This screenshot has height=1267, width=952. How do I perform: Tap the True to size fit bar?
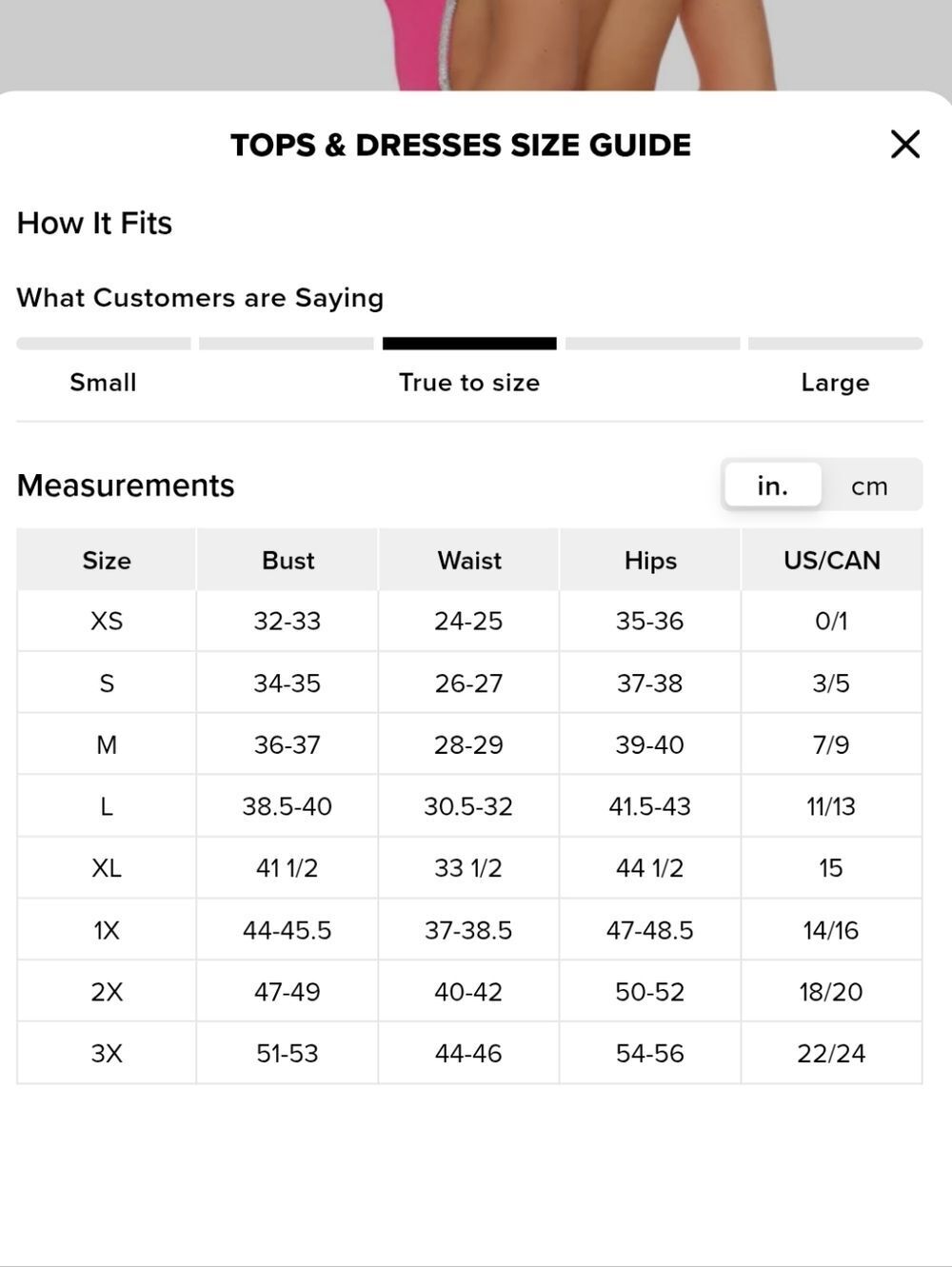469,344
